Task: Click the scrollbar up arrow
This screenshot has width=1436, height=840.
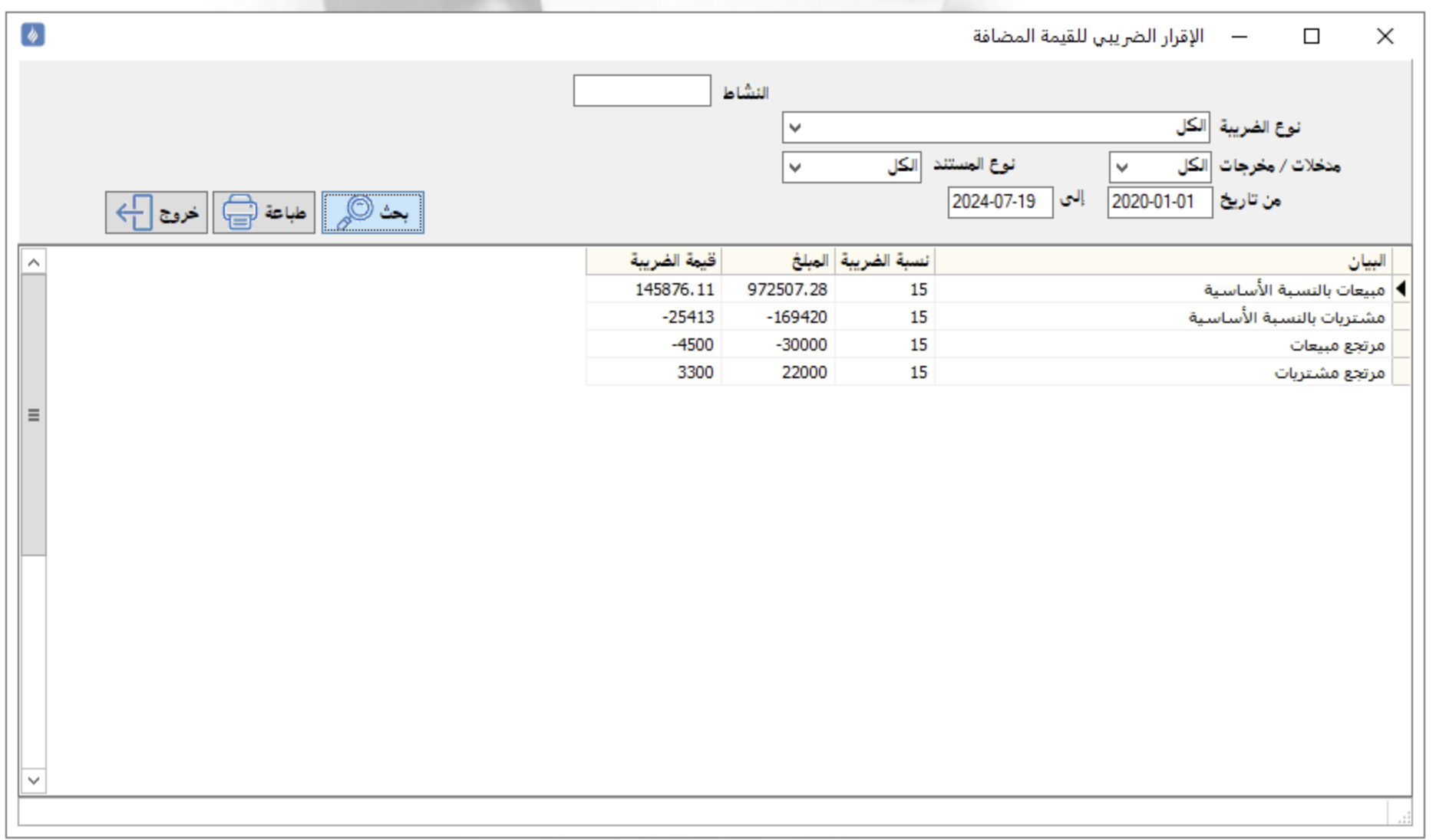Action: coord(34,262)
